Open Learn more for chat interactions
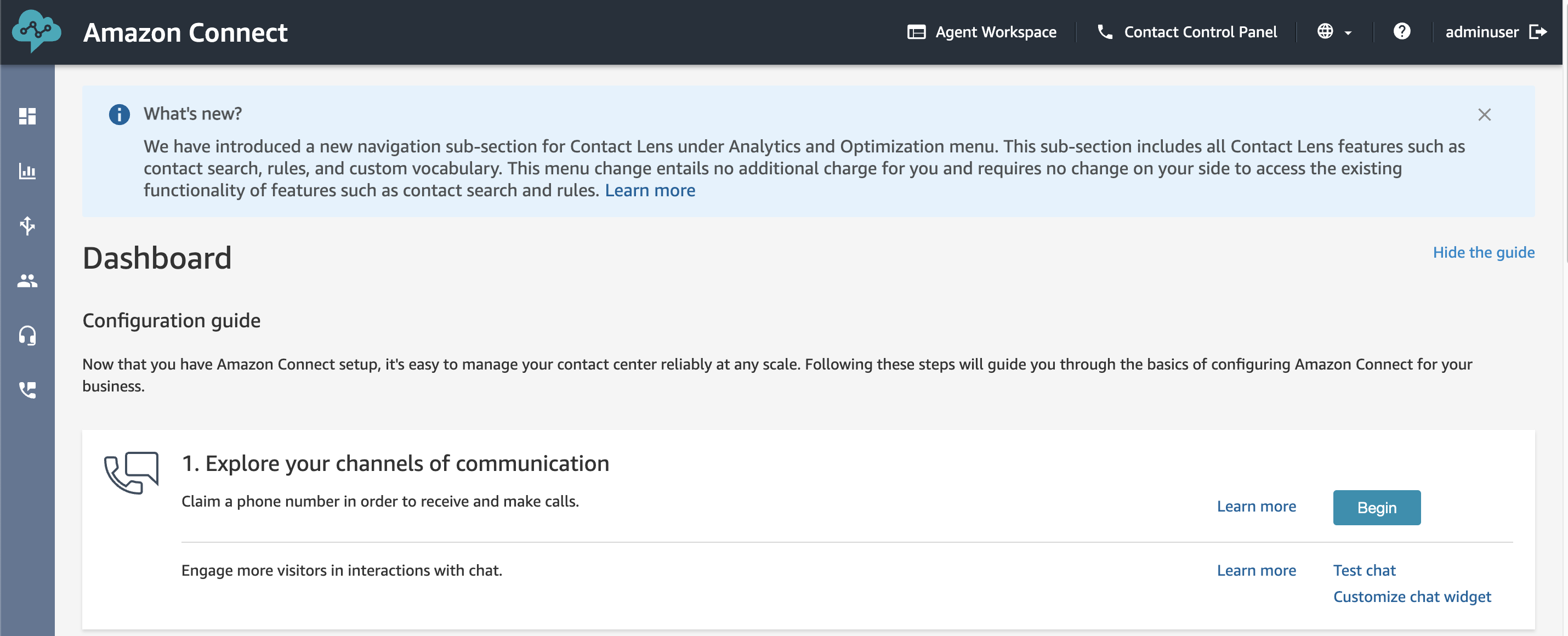Image resolution: width=1568 pixels, height=636 pixels. [1255, 570]
